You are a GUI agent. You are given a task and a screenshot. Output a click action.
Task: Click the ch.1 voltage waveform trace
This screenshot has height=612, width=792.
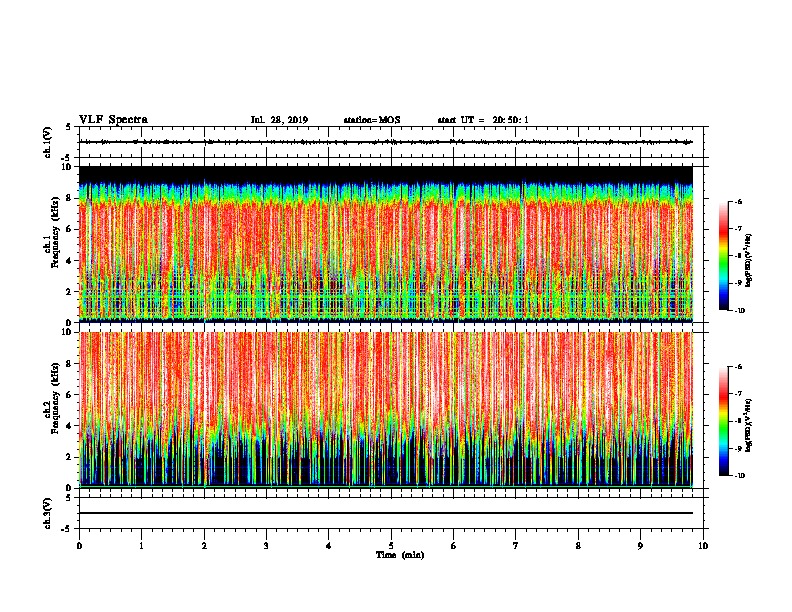[x=386, y=142]
